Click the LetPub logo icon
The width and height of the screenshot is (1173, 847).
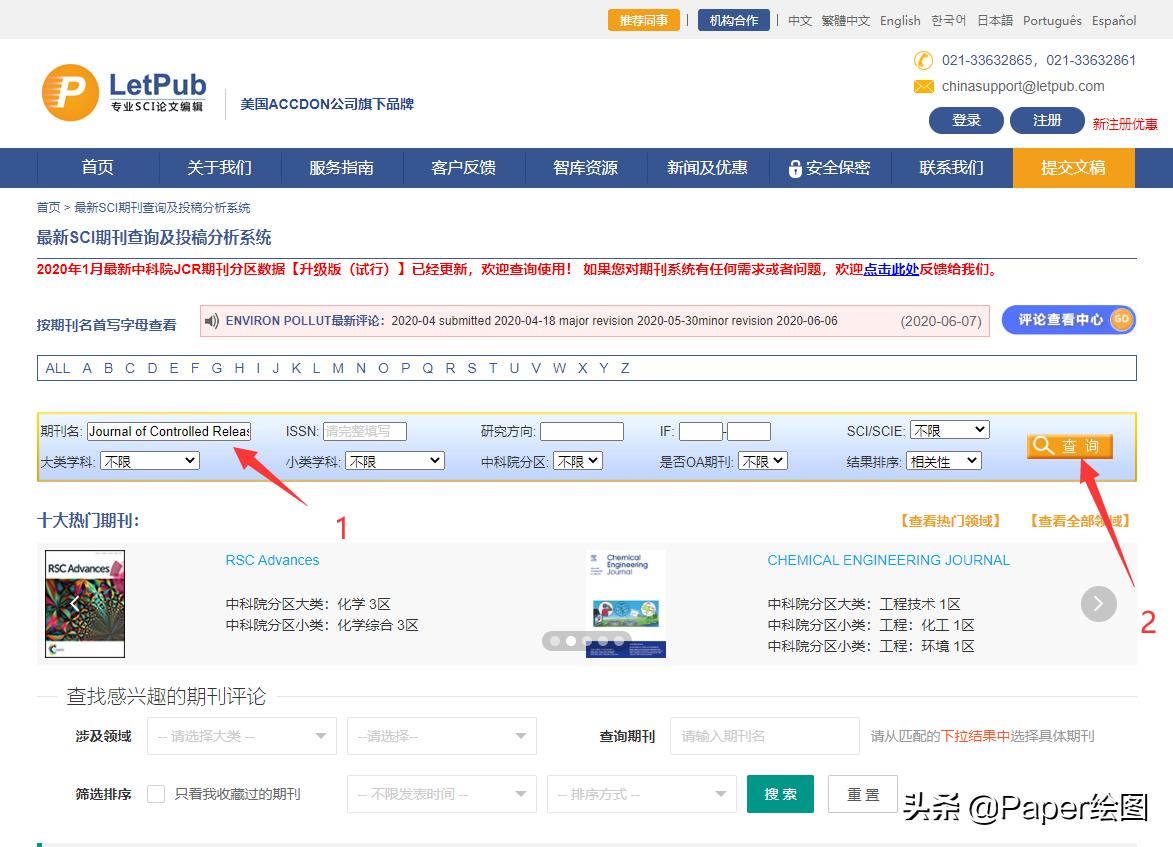click(x=70, y=93)
